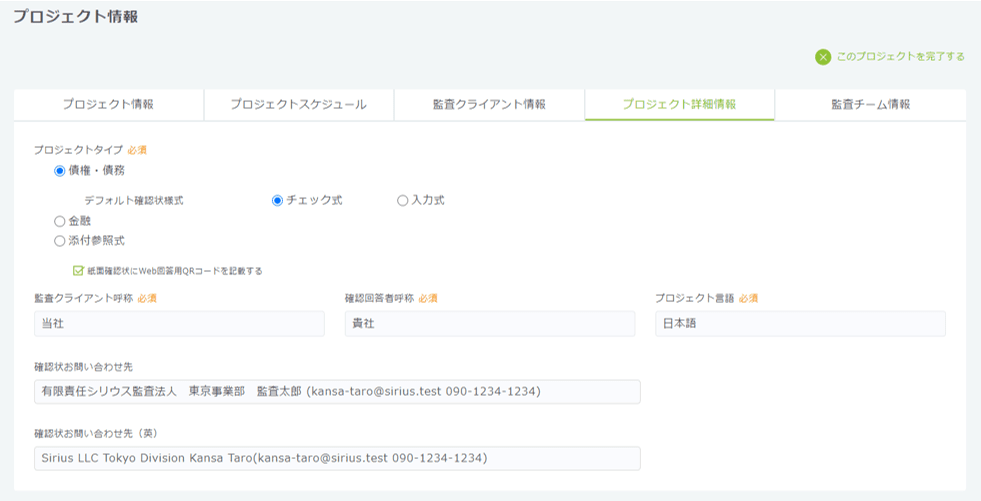Image resolution: width=981 pixels, height=501 pixels.
Task: Select the プロジェクト詳細情報 tab
Action: (679, 104)
